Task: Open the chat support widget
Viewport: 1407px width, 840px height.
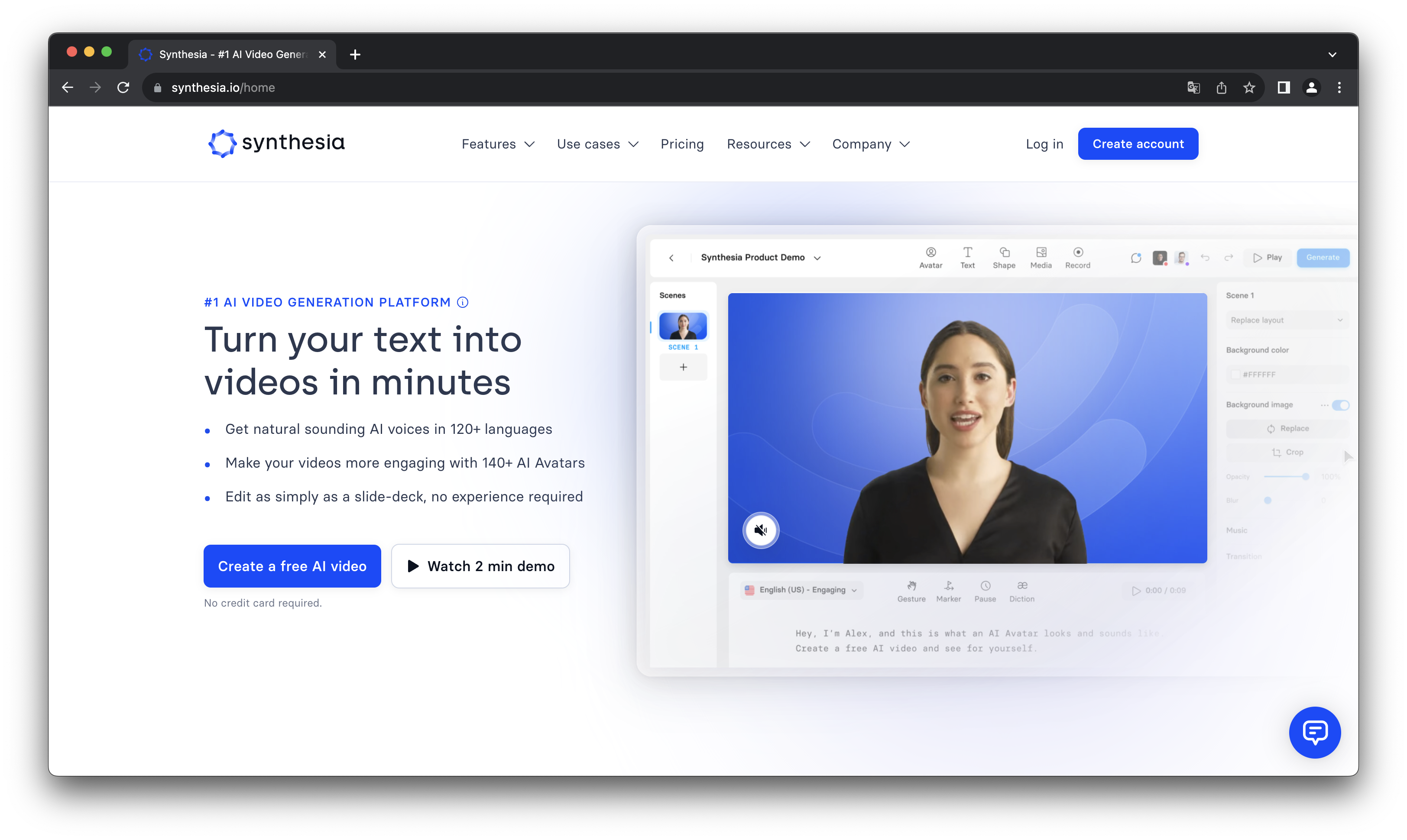Action: pyautogui.click(x=1314, y=732)
